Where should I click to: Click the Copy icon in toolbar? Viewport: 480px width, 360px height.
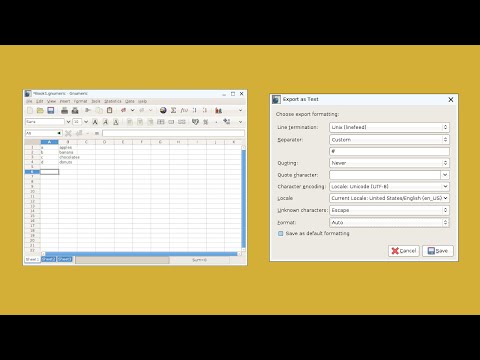click(x=99, y=110)
